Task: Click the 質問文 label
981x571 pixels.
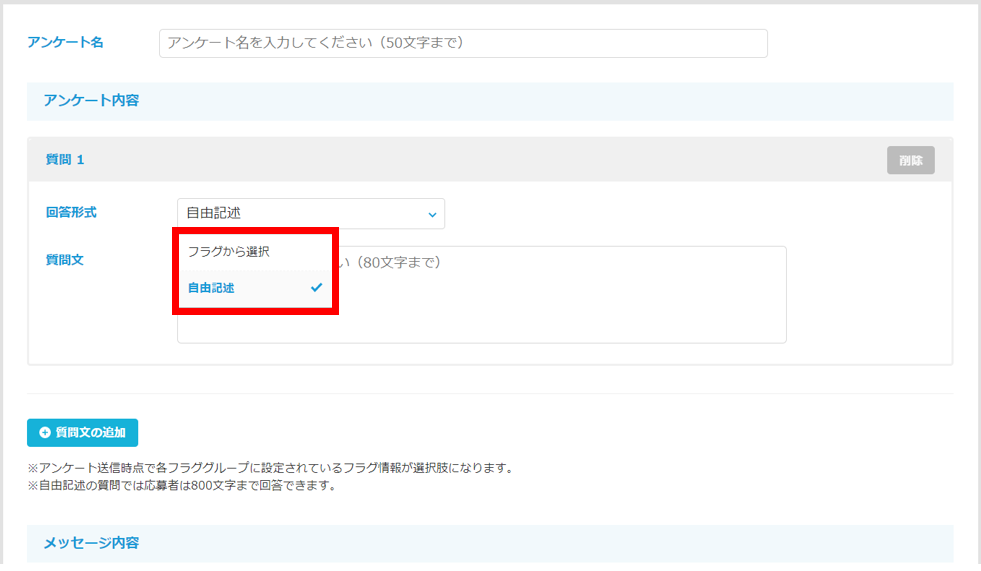Action: point(64,260)
